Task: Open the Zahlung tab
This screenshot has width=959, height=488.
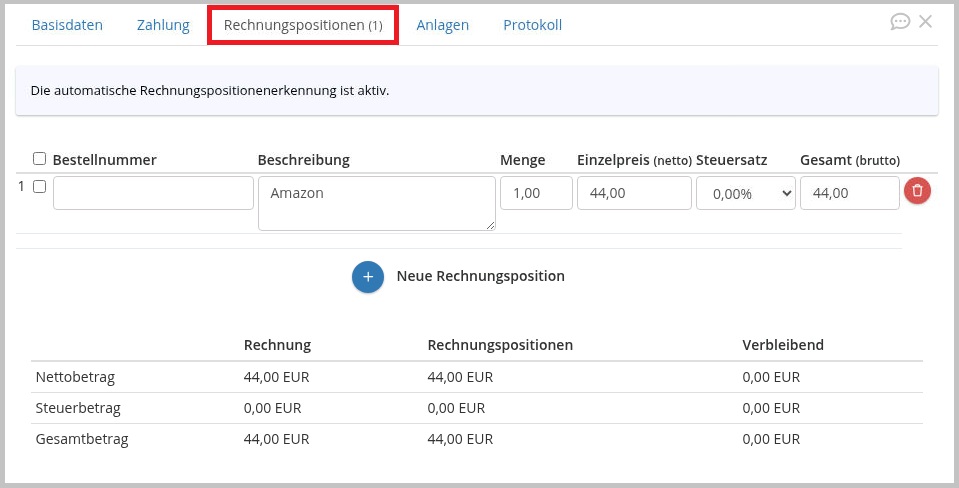Action: click(163, 25)
